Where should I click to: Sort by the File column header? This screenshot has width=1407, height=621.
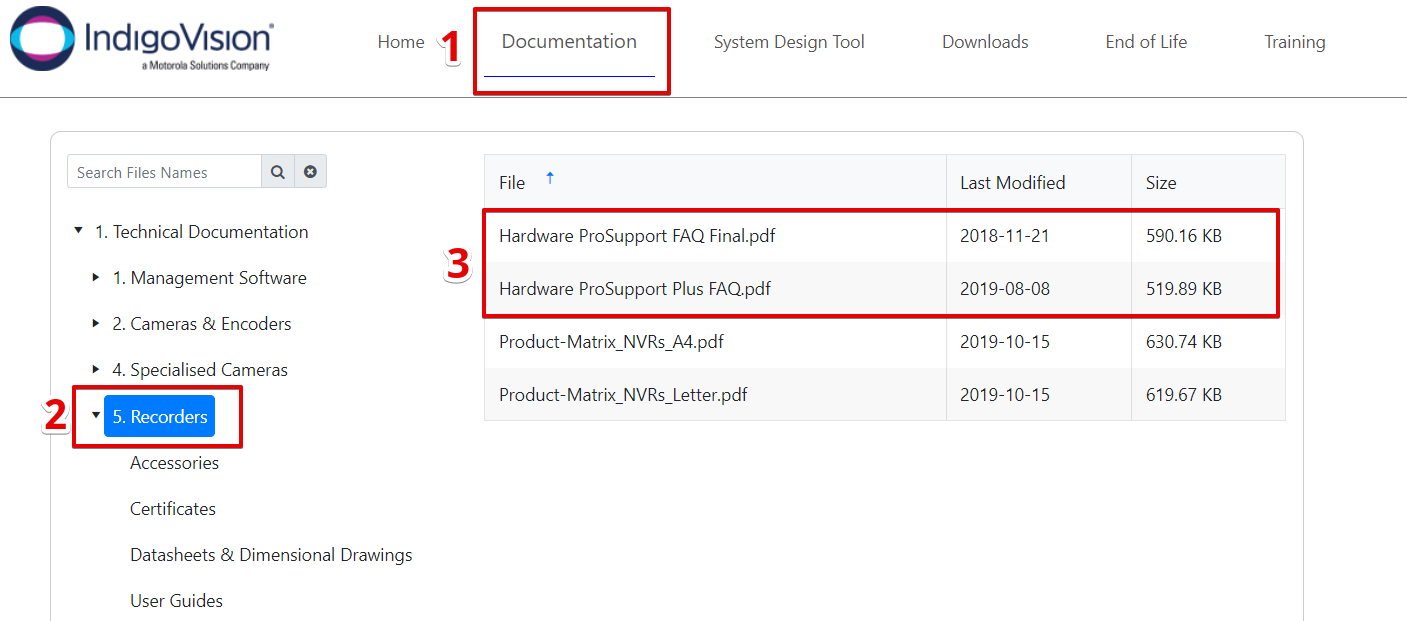(x=512, y=183)
